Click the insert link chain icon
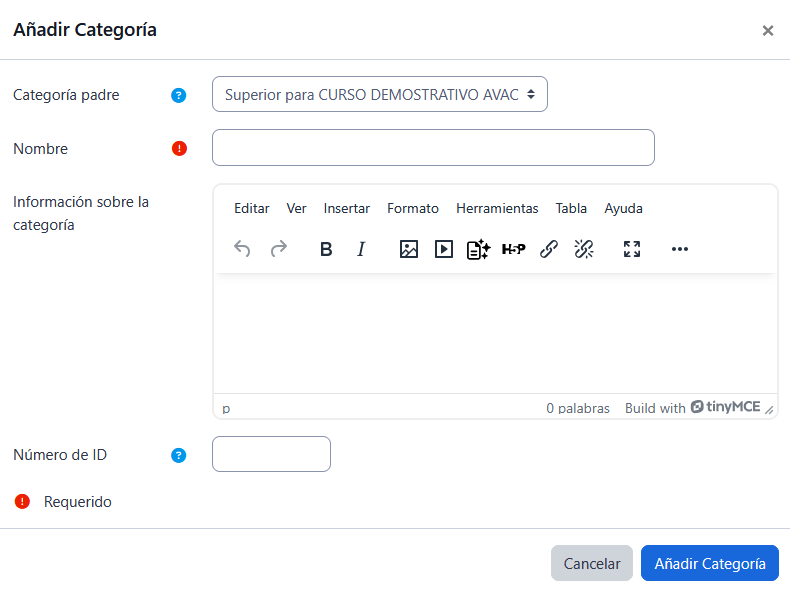Screen dimensions: 790x593 coord(549,249)
